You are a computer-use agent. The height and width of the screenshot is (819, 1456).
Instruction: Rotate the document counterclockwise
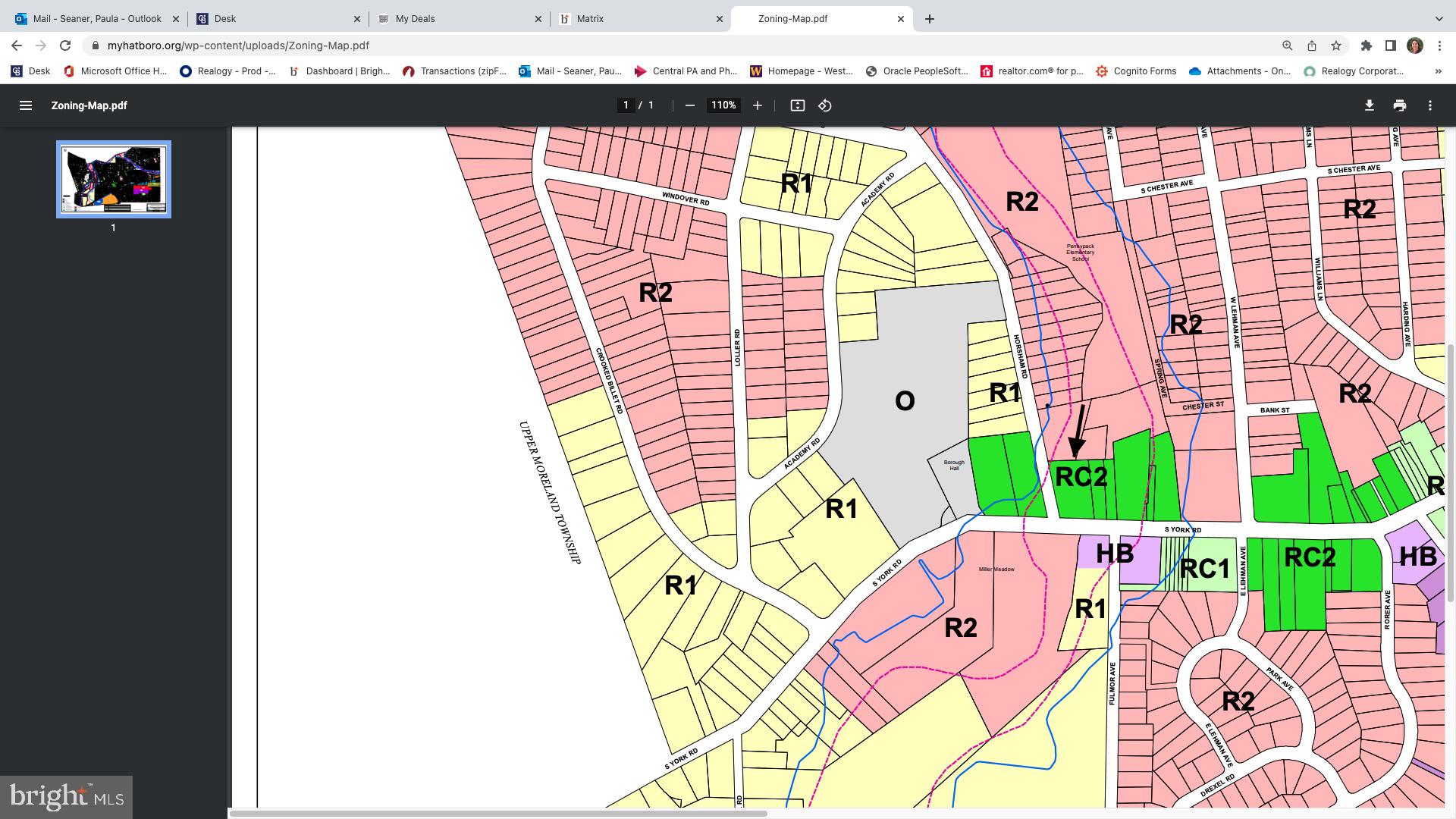825,105
